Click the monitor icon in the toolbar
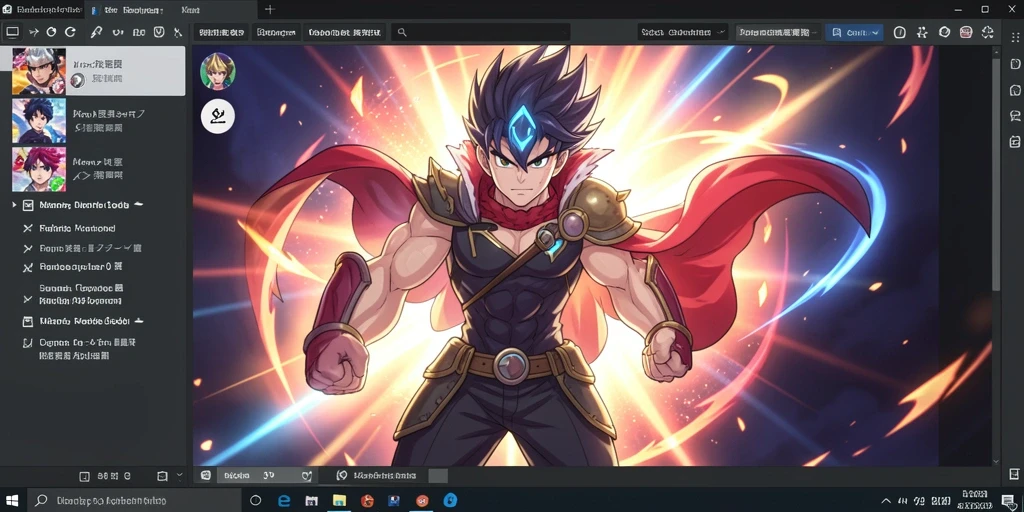The height and width of the screenshot is (512, 1024). click(x=12, y=32)
